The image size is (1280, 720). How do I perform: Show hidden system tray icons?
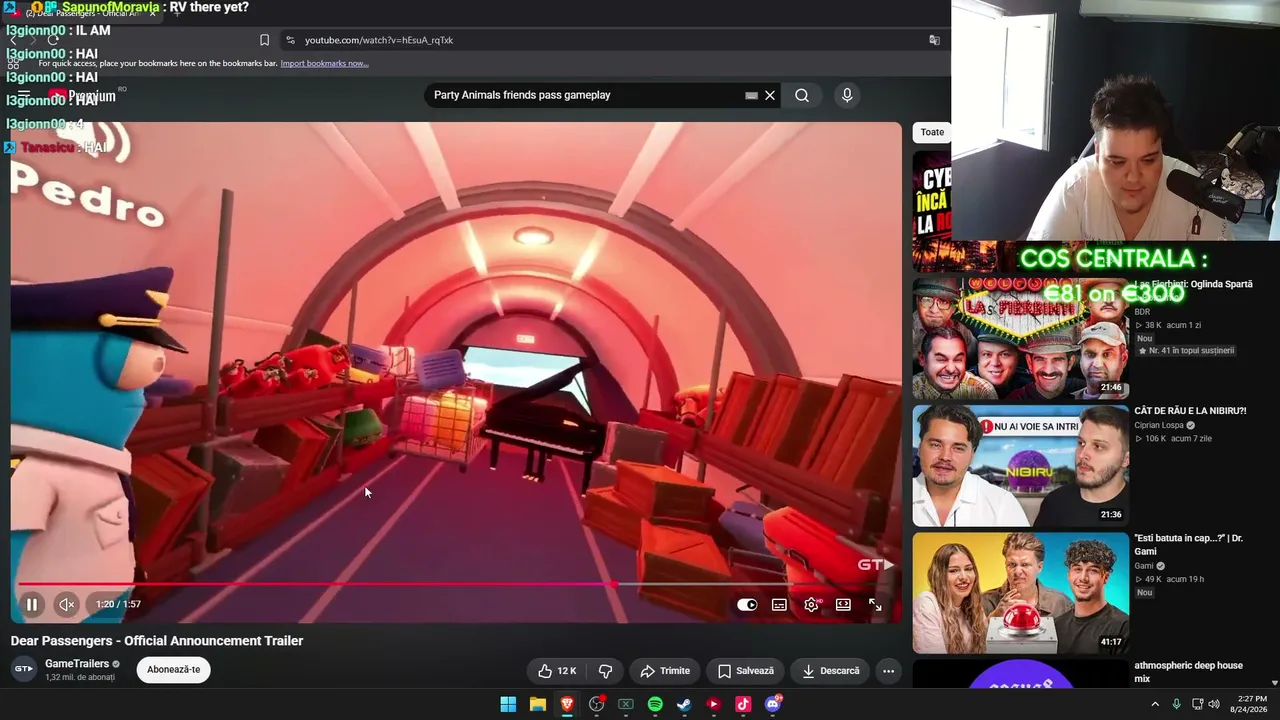point(1155,704)
